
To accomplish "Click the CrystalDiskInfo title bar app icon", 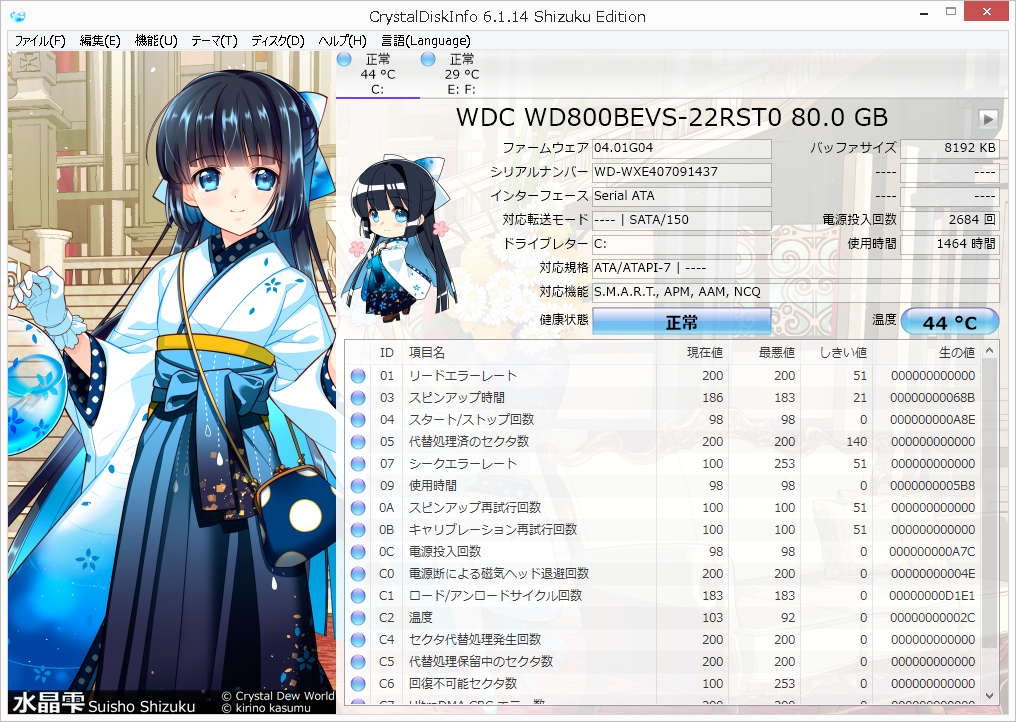I will (x=18, y=15).
